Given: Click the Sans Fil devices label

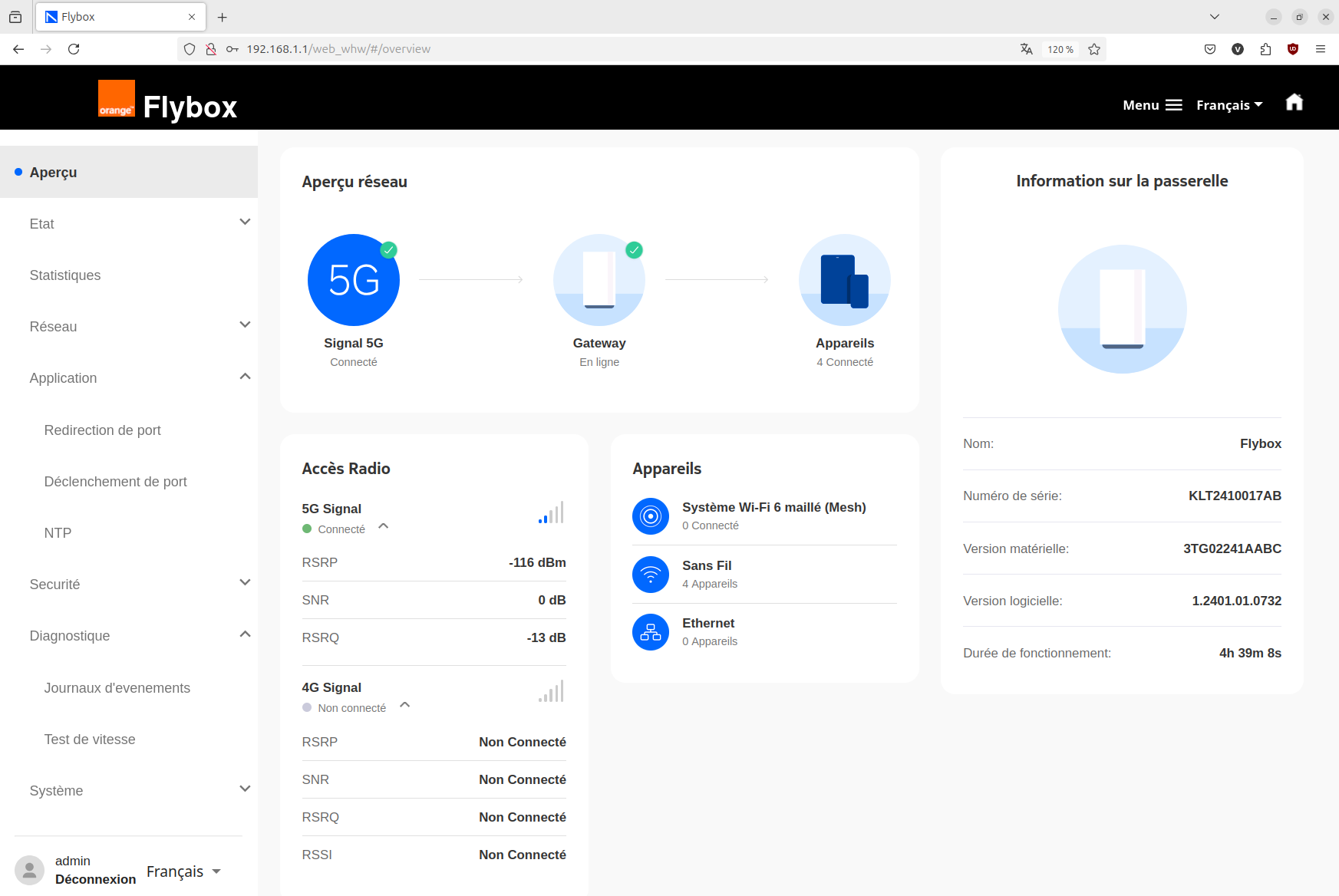Looking at the screenshot, I should 707,565.
